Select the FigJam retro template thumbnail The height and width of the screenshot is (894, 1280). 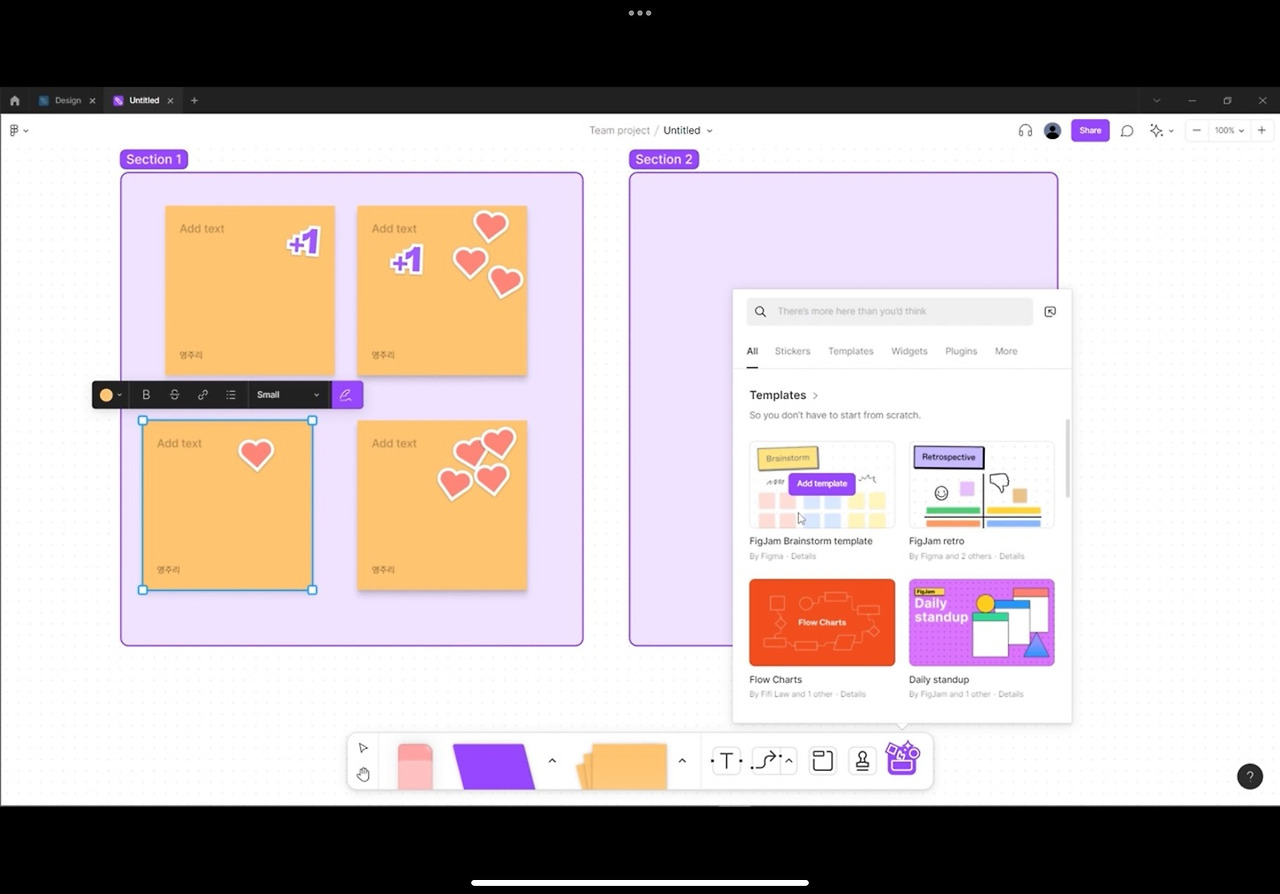coord(981,485)
